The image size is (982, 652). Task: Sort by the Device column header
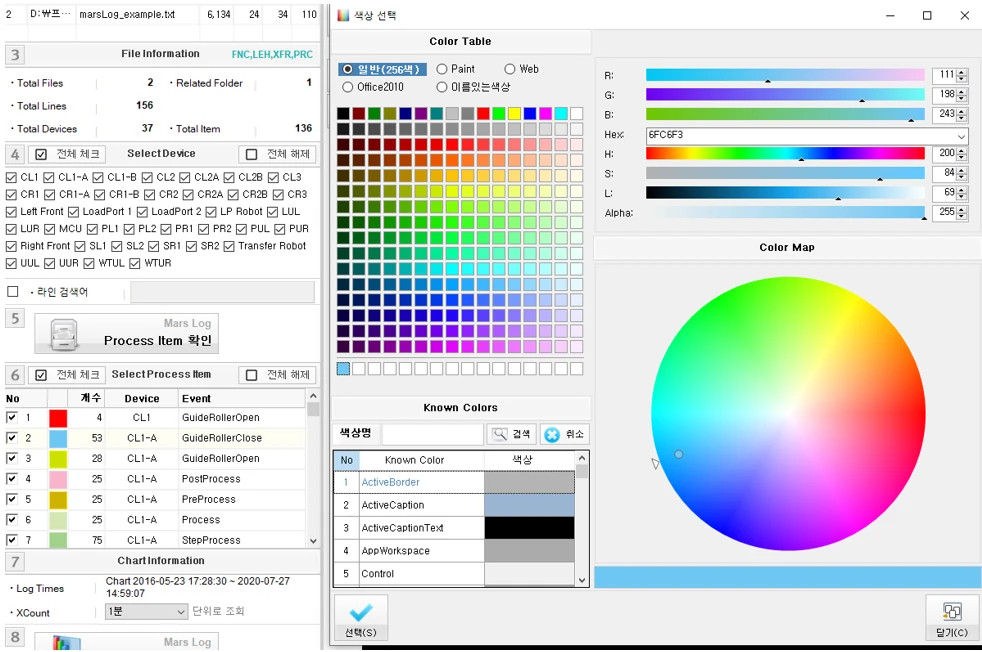click(142, 398)
